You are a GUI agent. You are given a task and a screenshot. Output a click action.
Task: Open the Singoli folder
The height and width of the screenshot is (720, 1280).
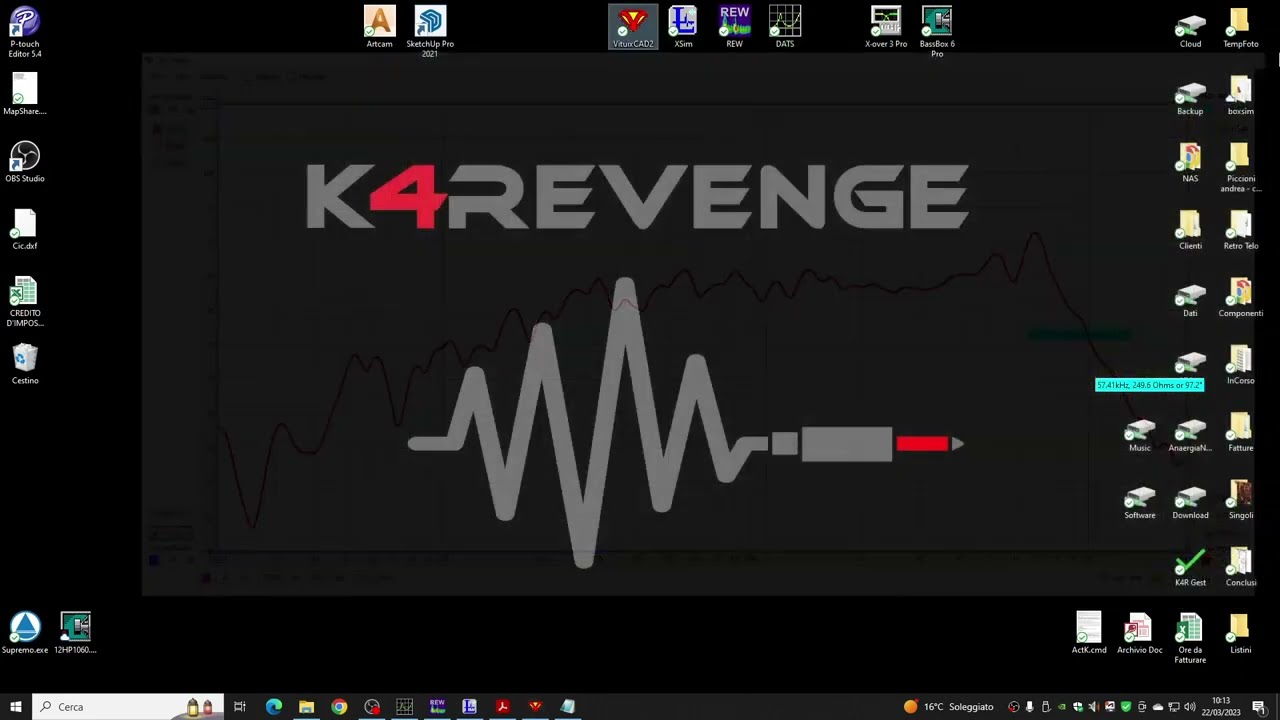pyautogui.click(x=1240, y=499)
